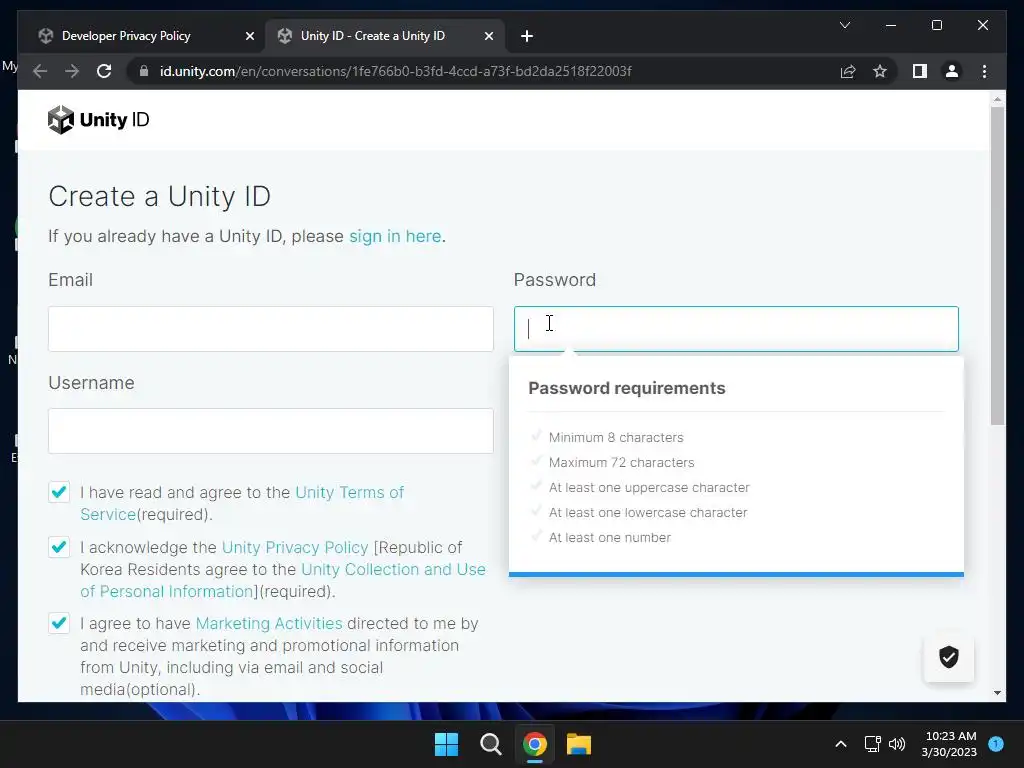Click 'At least one uppercase character' text
Screen dimensions: 1024x768
pos(649,488)
